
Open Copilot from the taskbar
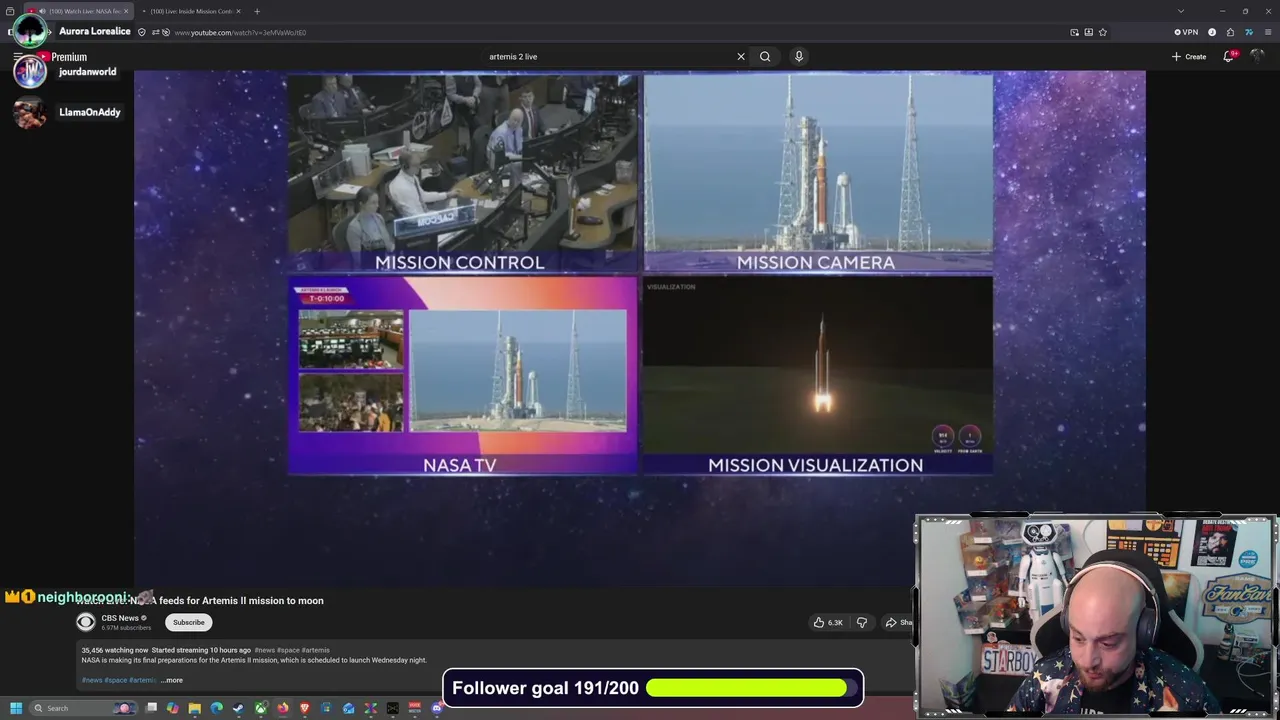click(173, 708)
